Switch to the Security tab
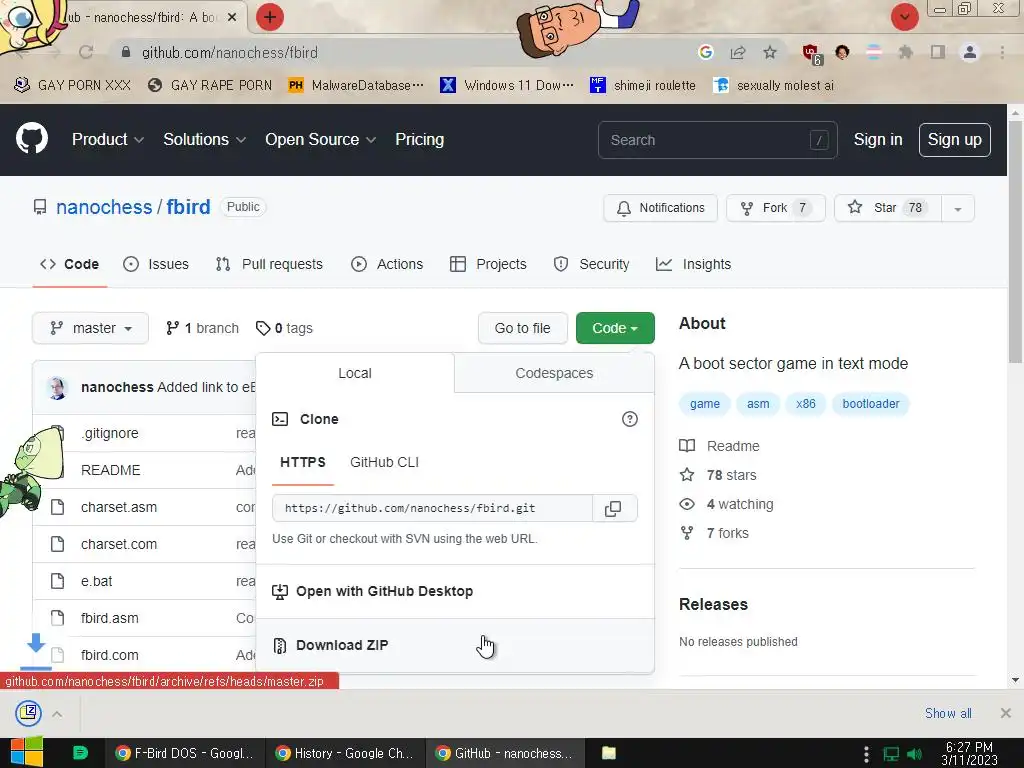Viewport: 1024px width, 768px height. click(x=592, y=264)
